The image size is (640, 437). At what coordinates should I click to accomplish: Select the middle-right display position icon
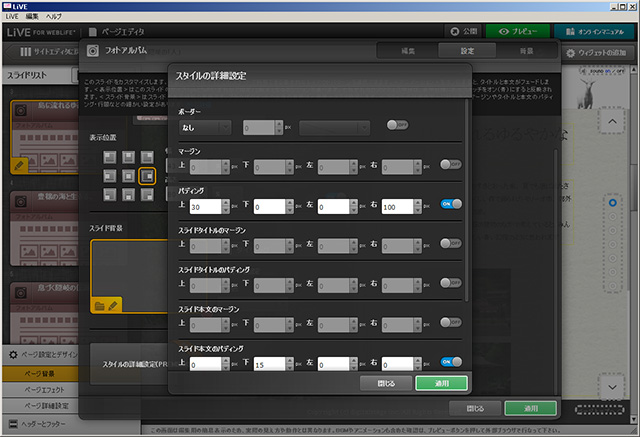[x=146, y=176]
